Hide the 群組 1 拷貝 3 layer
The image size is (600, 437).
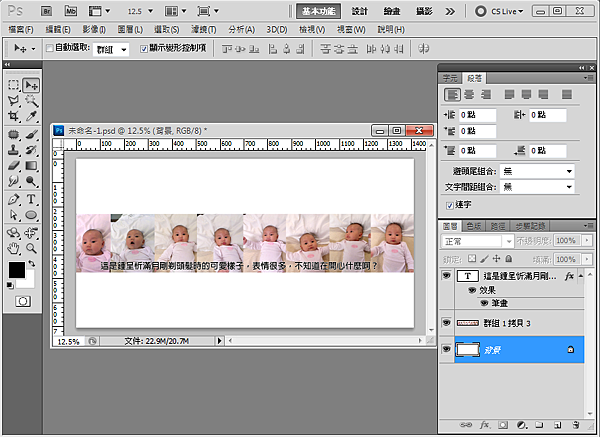tap(447, 323)
